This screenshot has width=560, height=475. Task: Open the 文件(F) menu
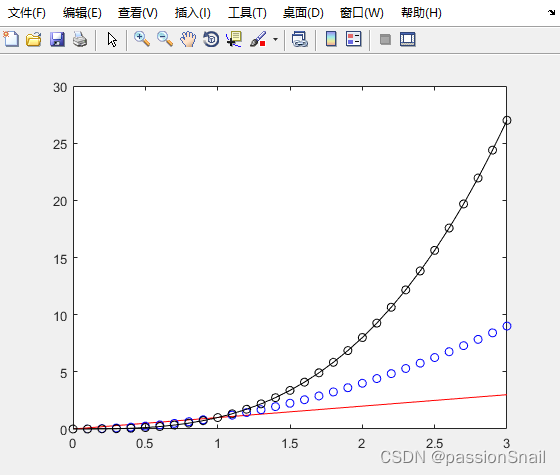click(x=27, y=13)
